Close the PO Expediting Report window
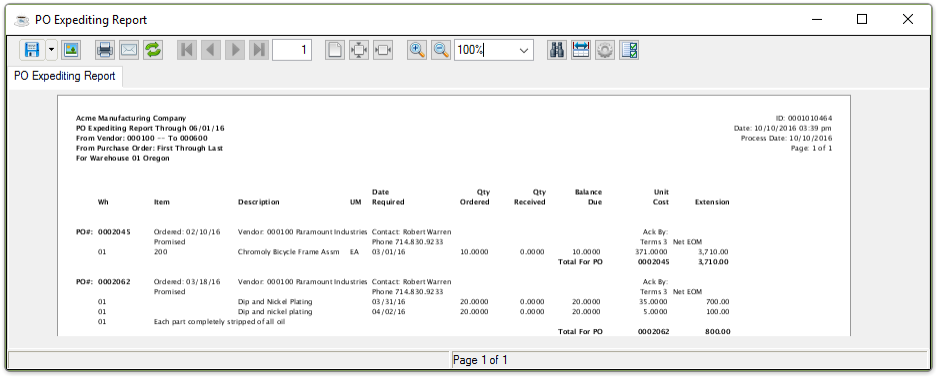This screenshot has width=941, height=380. click(x=907, y=19)
